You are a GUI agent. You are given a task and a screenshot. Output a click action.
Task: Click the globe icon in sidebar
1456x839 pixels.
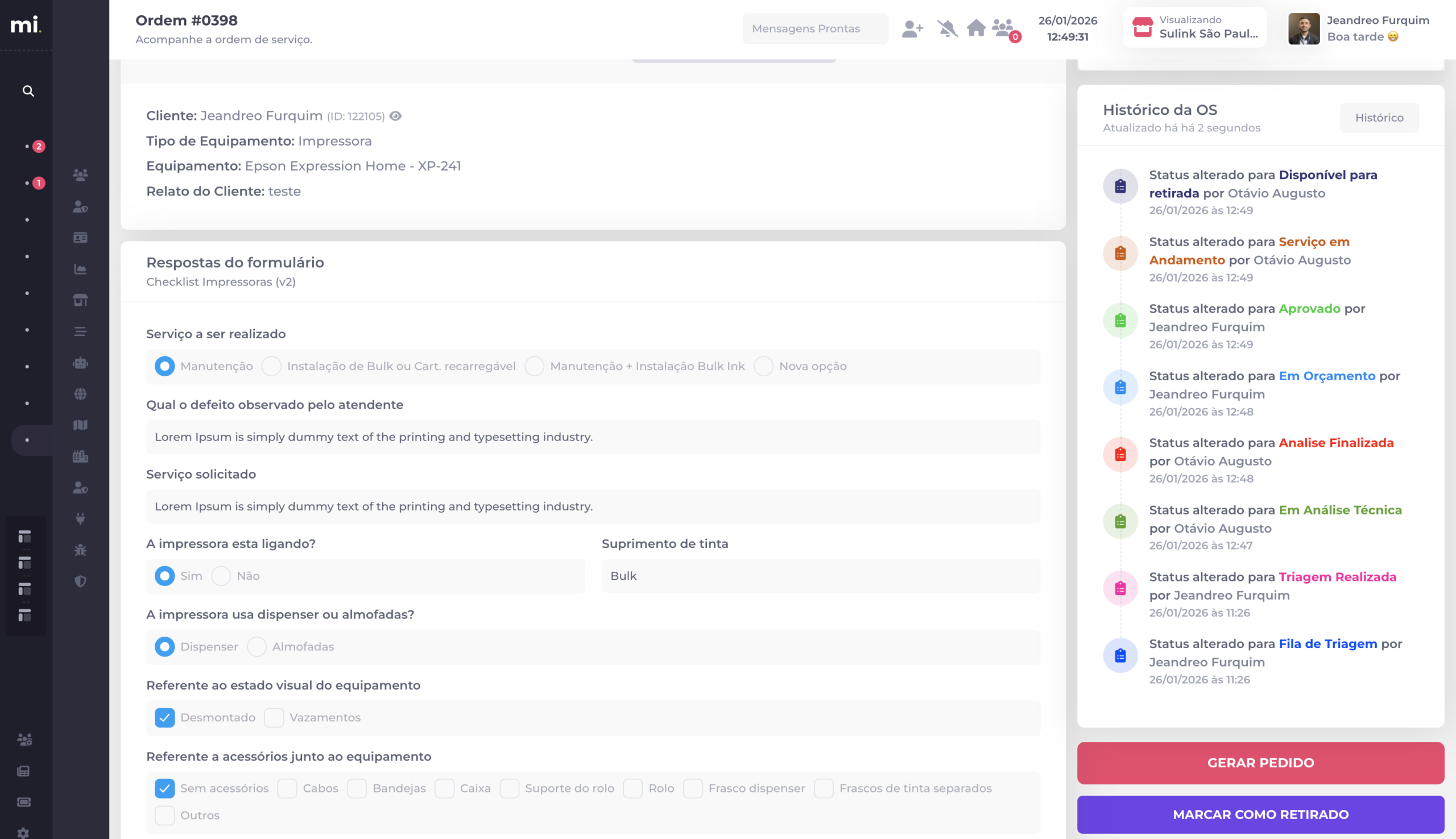(x=80, y=394)
